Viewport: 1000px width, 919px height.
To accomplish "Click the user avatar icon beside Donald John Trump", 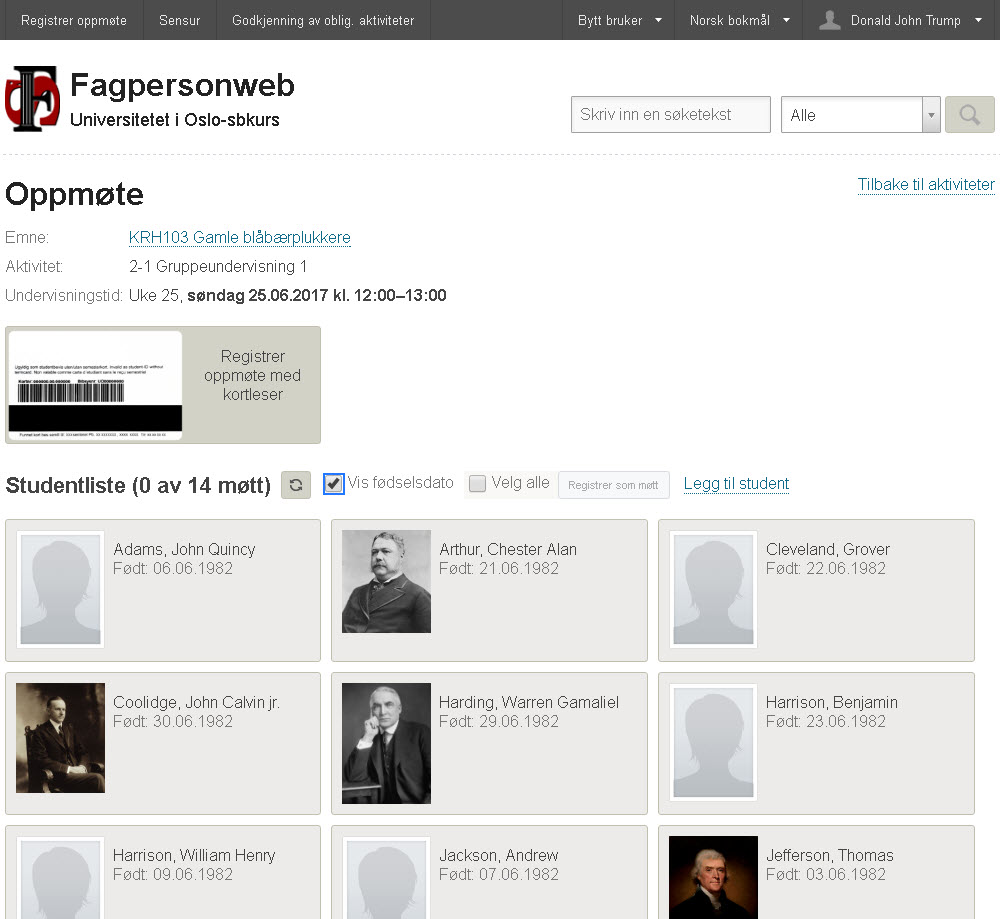I will tap(829, 20).
